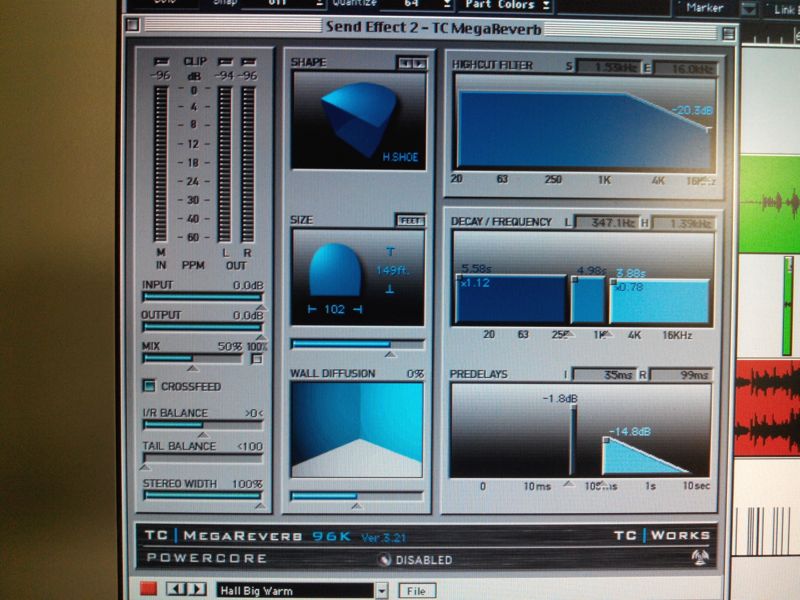Screen dimensions: 800x600
Task: Click the 102 room width value
Action: point(334,309)
